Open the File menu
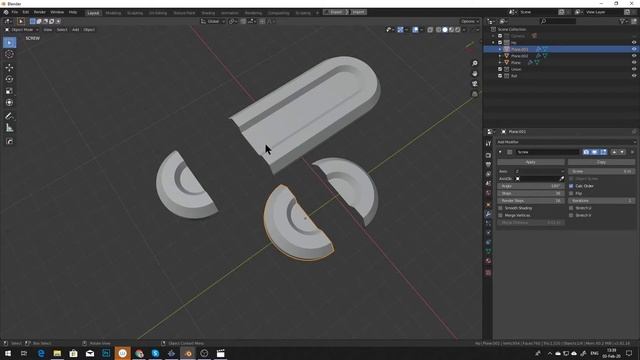The height and width of the screenshot is (360, 640). click(15, 12)
